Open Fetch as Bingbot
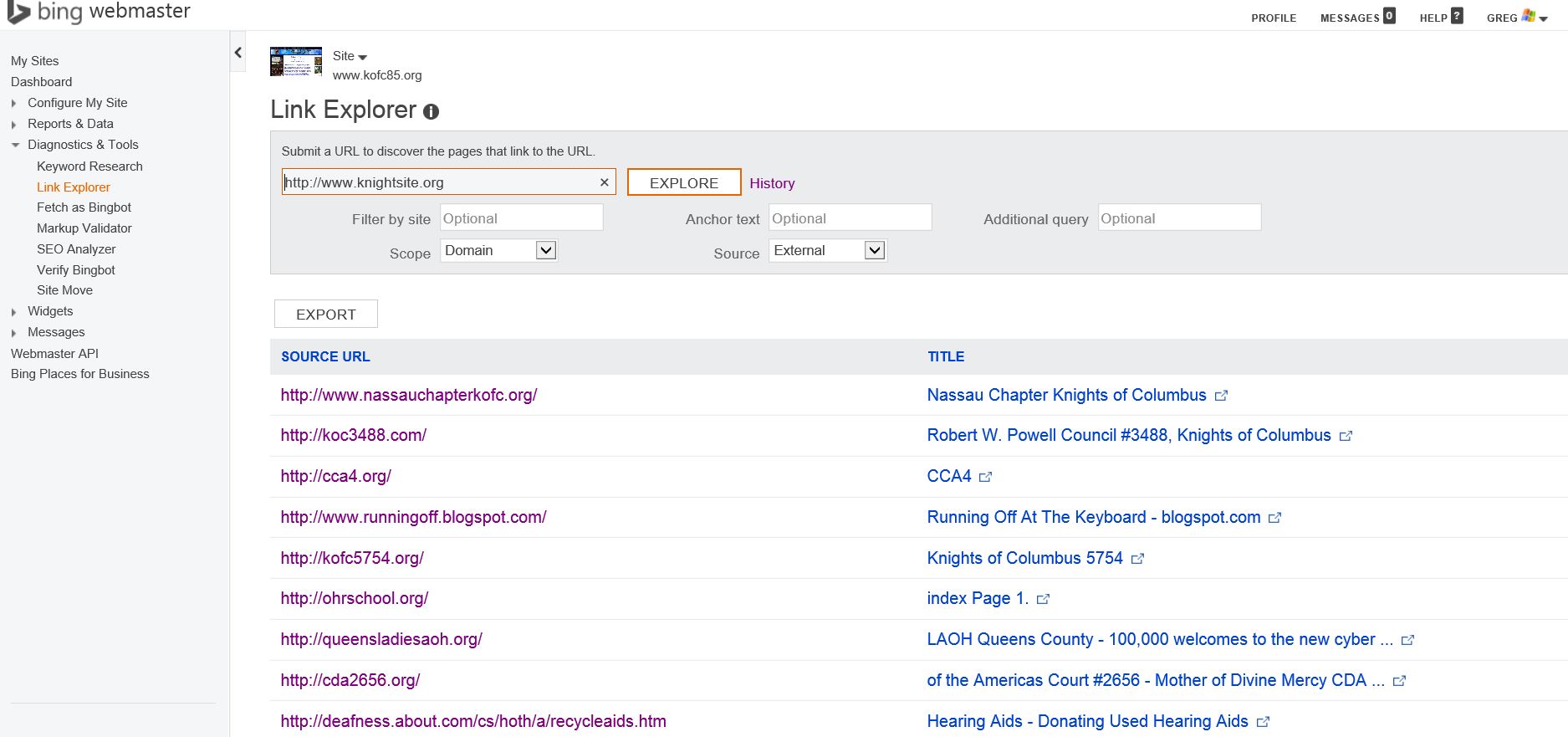The image size is (1568, 737). click(x=84, y=207)
